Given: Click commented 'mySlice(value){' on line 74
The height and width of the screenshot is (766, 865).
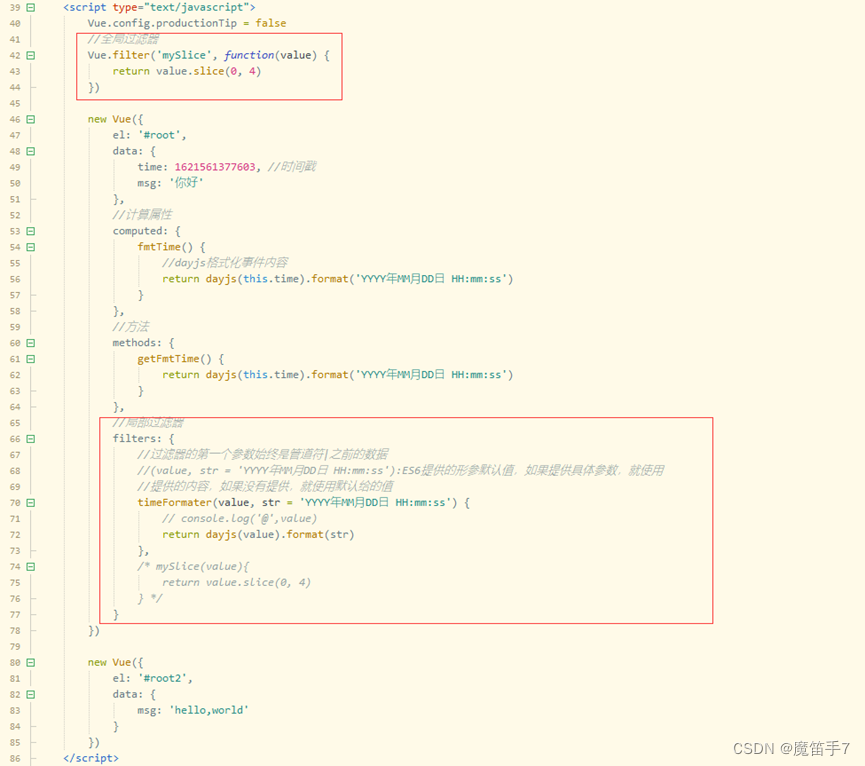Looking at the screenshot, I should pos(202,566).
